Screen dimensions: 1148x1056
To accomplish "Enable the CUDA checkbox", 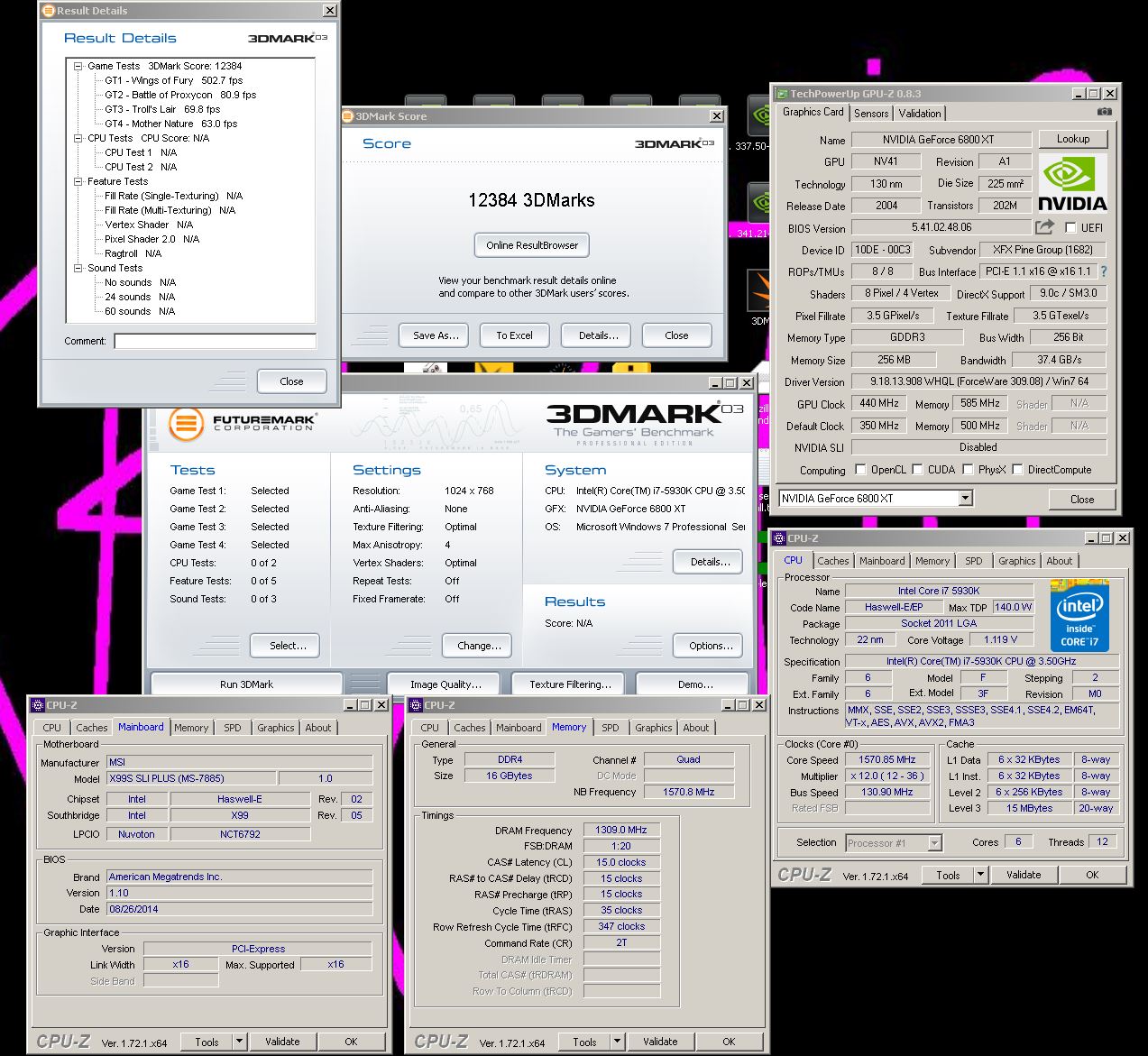I will (x=918, y=470).
